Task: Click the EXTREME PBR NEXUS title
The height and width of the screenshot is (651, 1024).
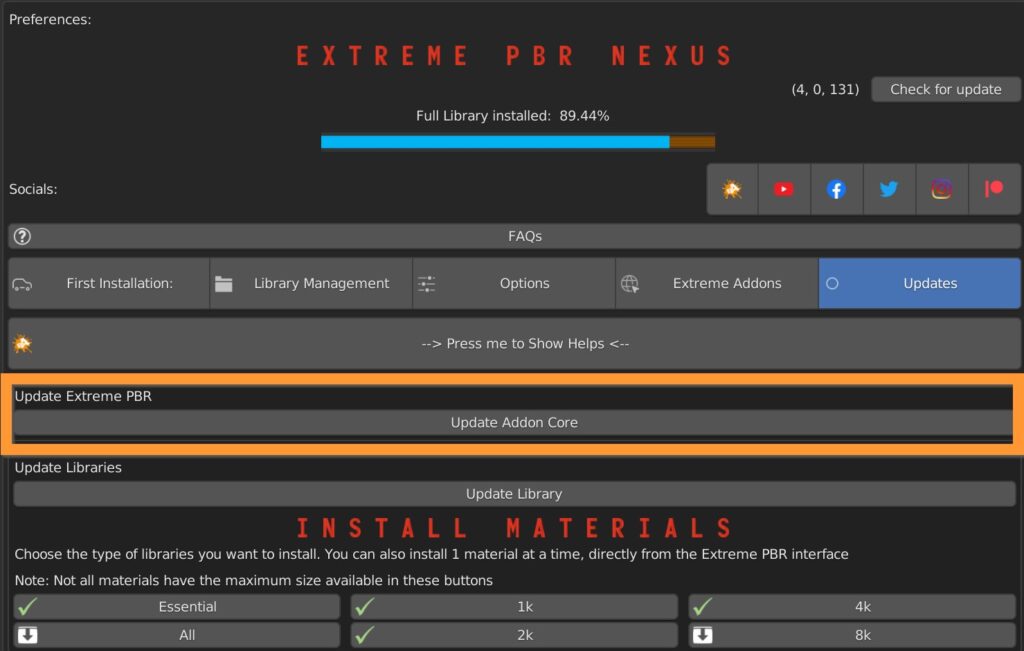Action: [x=515, y=56]
